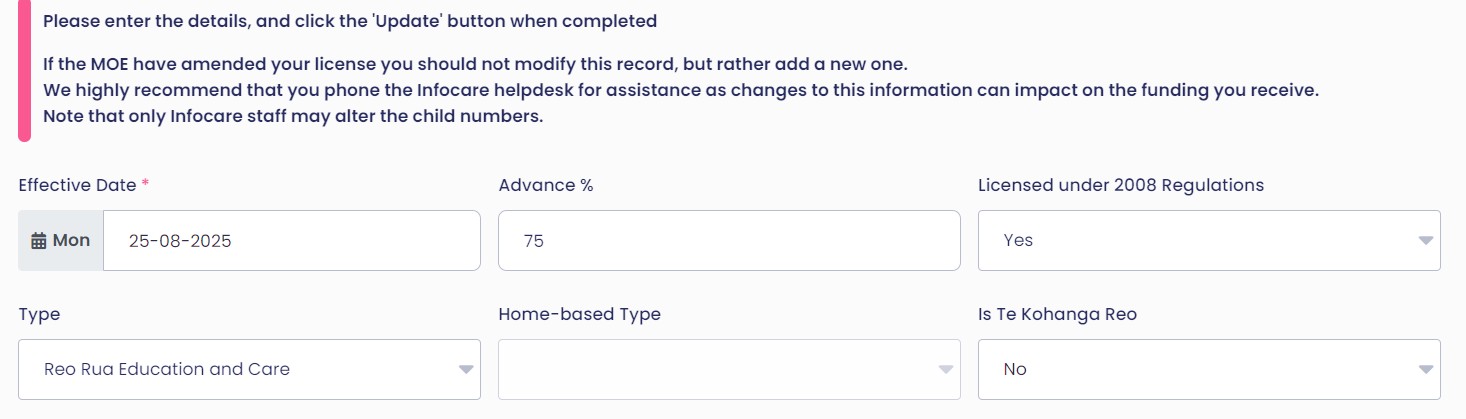Click the pink notice bar beside the instructions
Screen dimensions: 1466x419
(25, 70)
